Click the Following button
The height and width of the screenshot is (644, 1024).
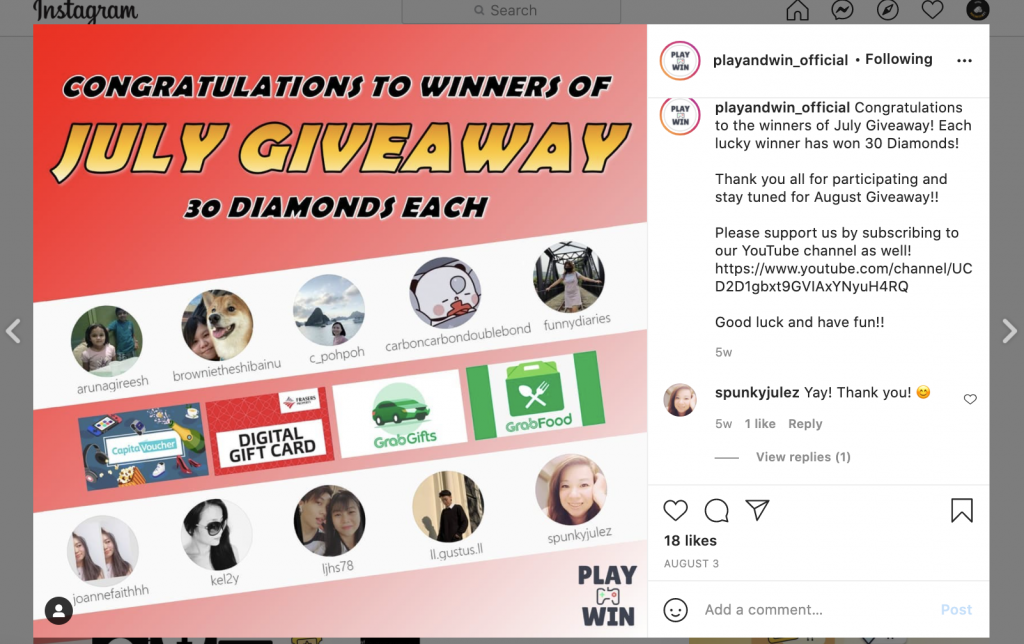point(898,59)
